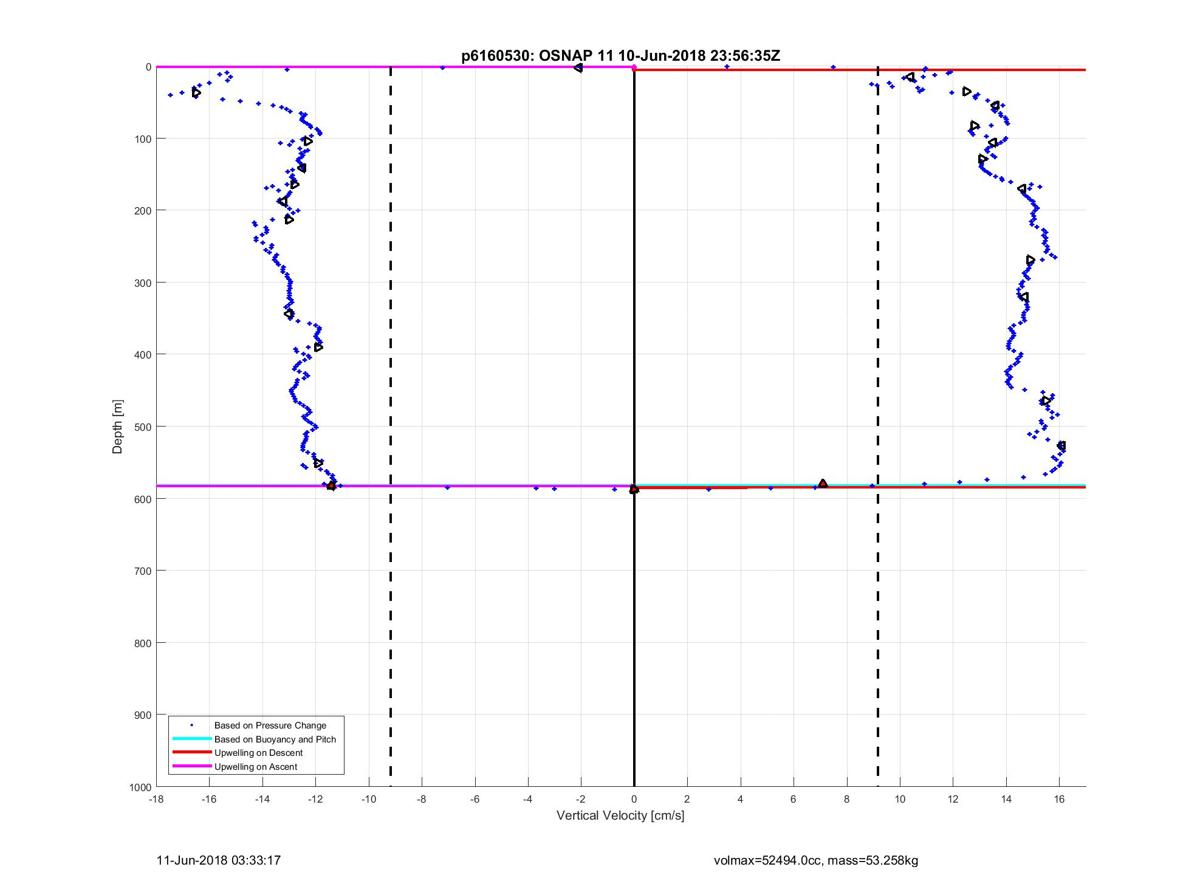Click legend entry Upwelling on Descent
The height and width of the screenshot is (885, 1200).
258,753
